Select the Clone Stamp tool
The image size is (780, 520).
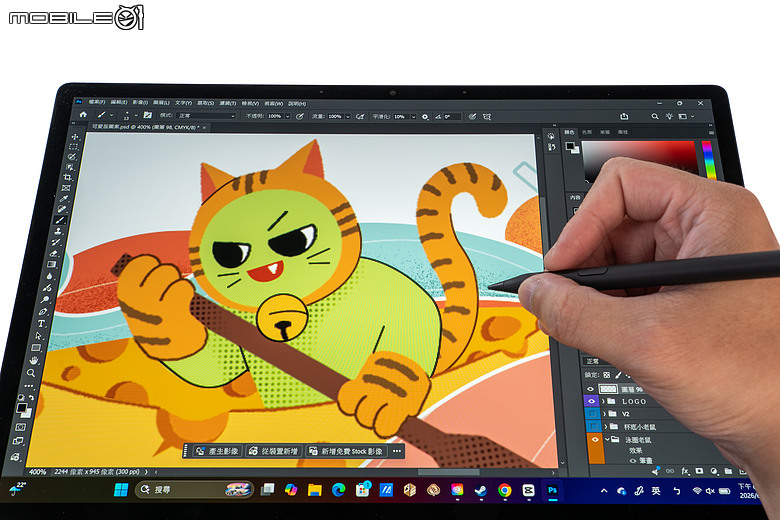pos(58,231)
